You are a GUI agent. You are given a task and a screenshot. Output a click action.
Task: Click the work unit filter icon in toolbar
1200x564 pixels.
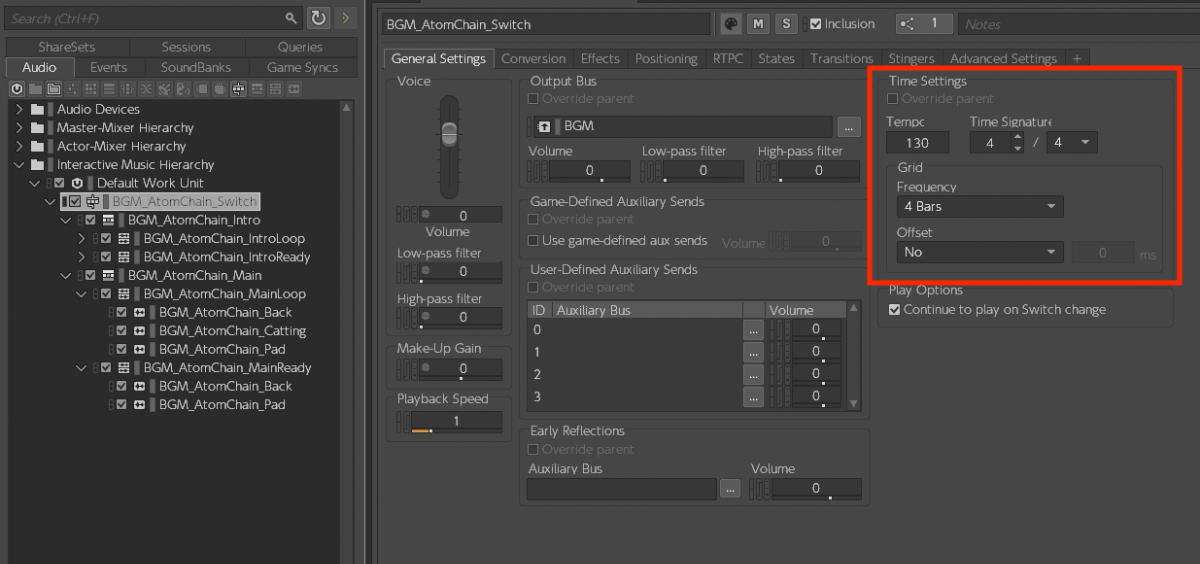[17, 89]
